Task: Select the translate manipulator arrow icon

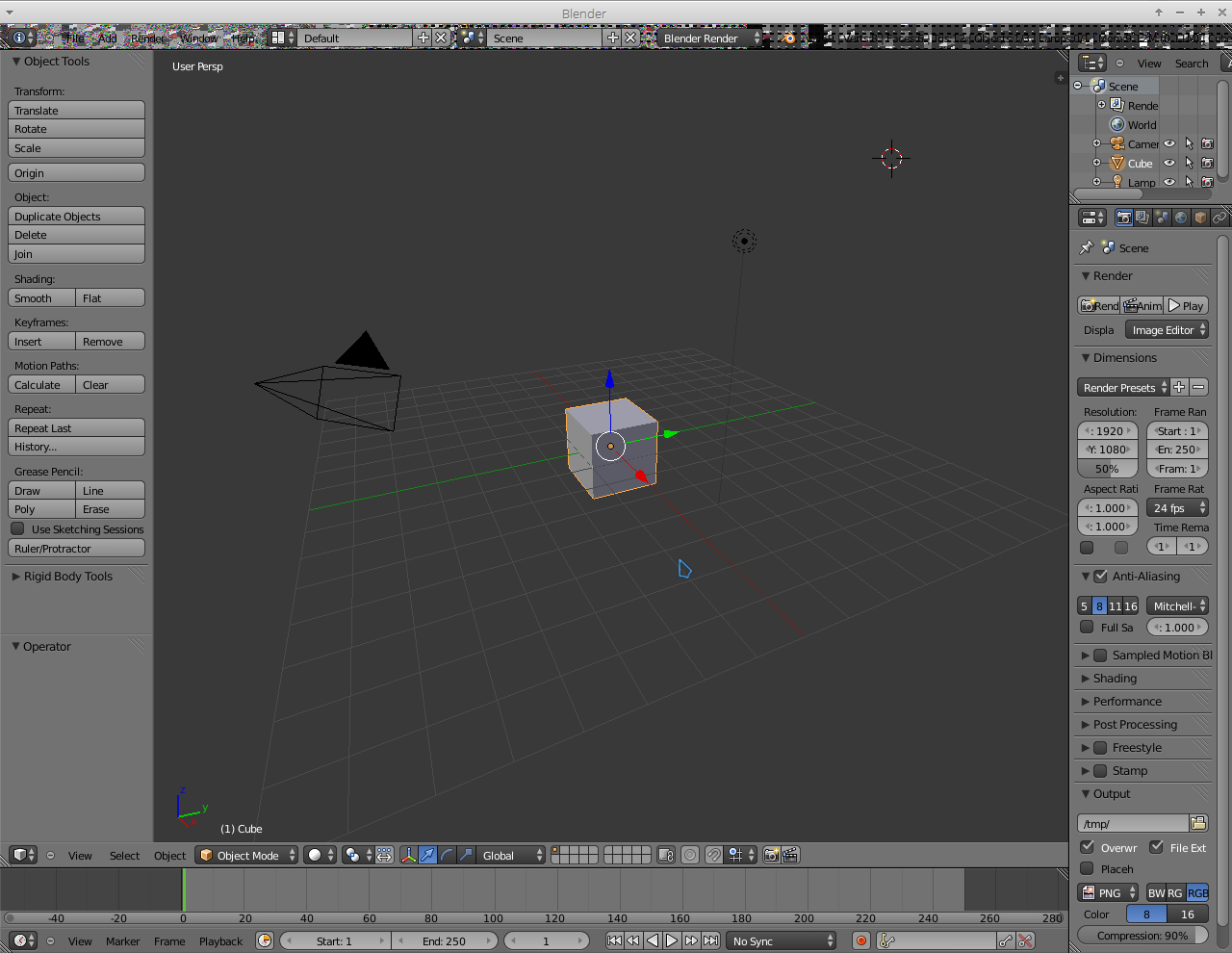Action: 428,855
